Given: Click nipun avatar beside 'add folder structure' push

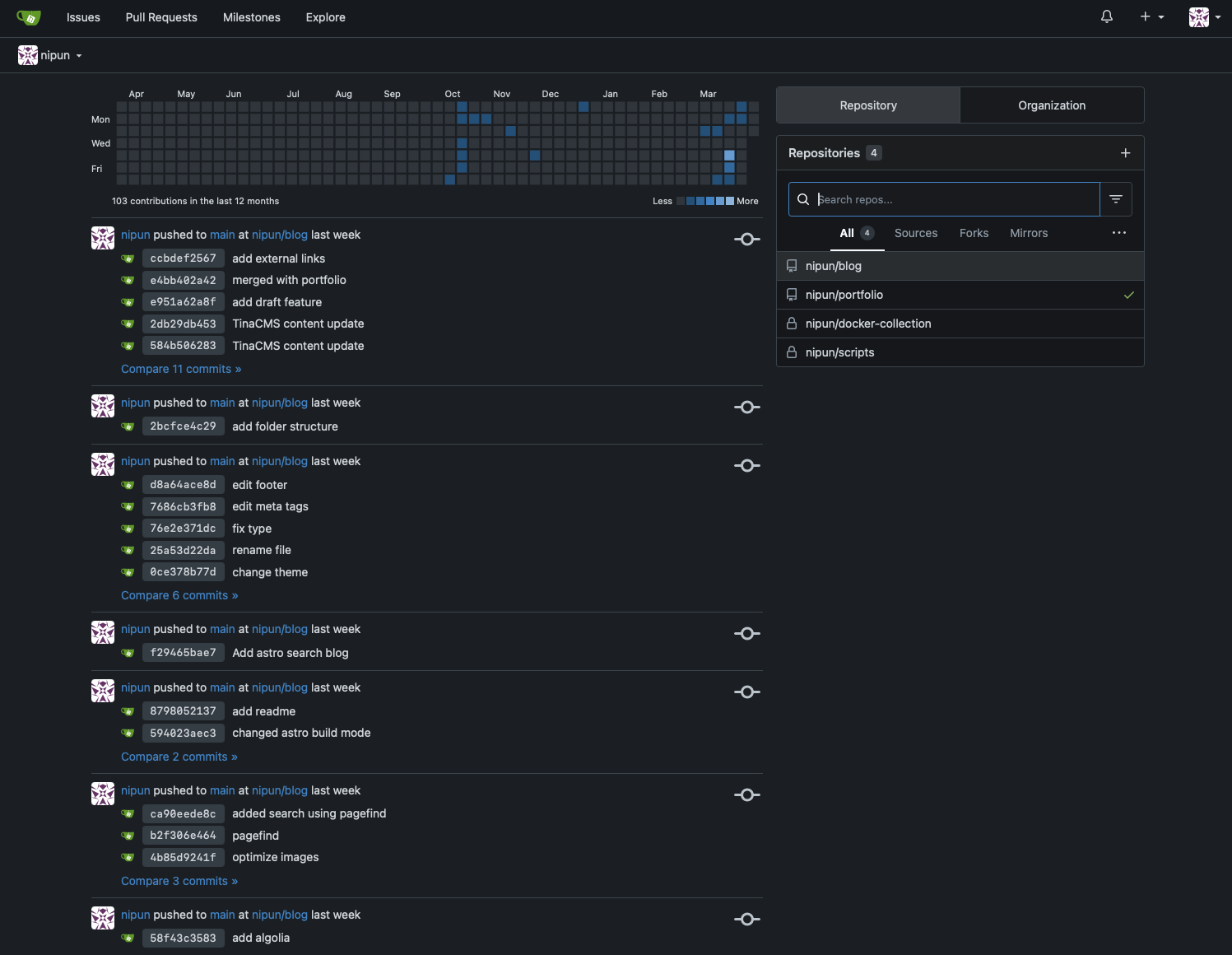Looking at the screenshot, I should click(103, 407).
